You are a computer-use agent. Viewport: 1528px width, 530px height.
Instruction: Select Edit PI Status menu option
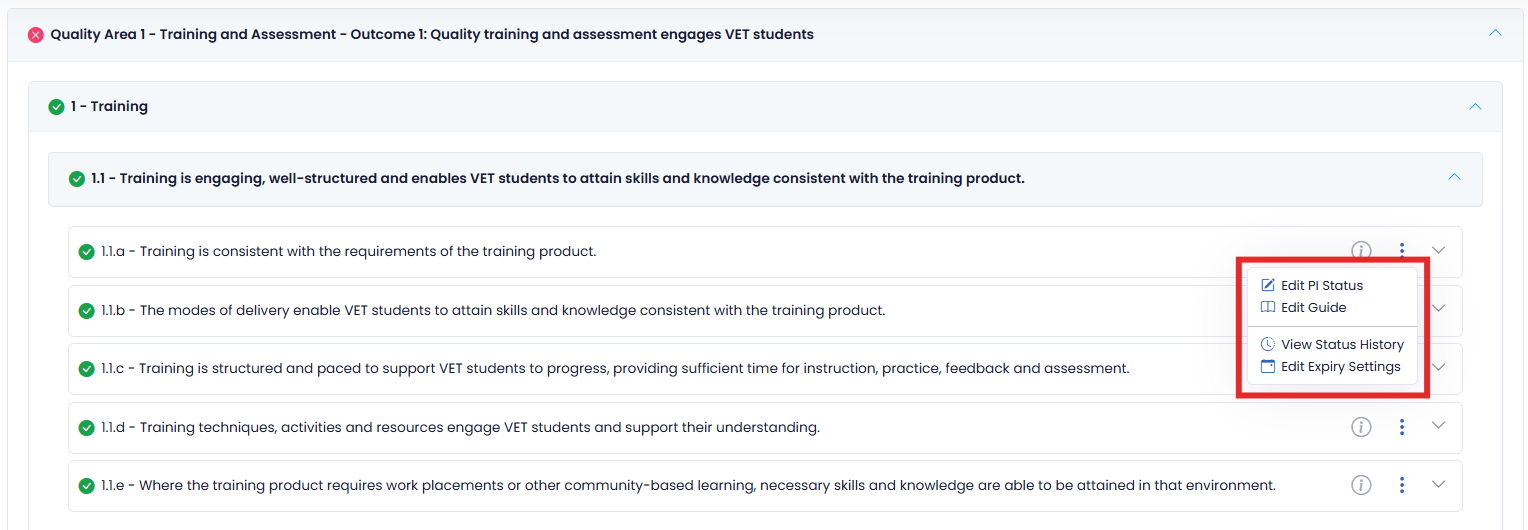[1321, 285]
